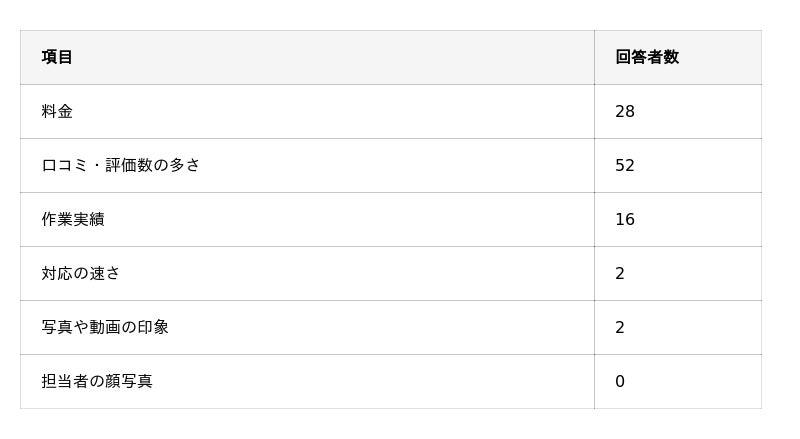
Task: Select the 作業実績 row label
Action: pos(73,219)
